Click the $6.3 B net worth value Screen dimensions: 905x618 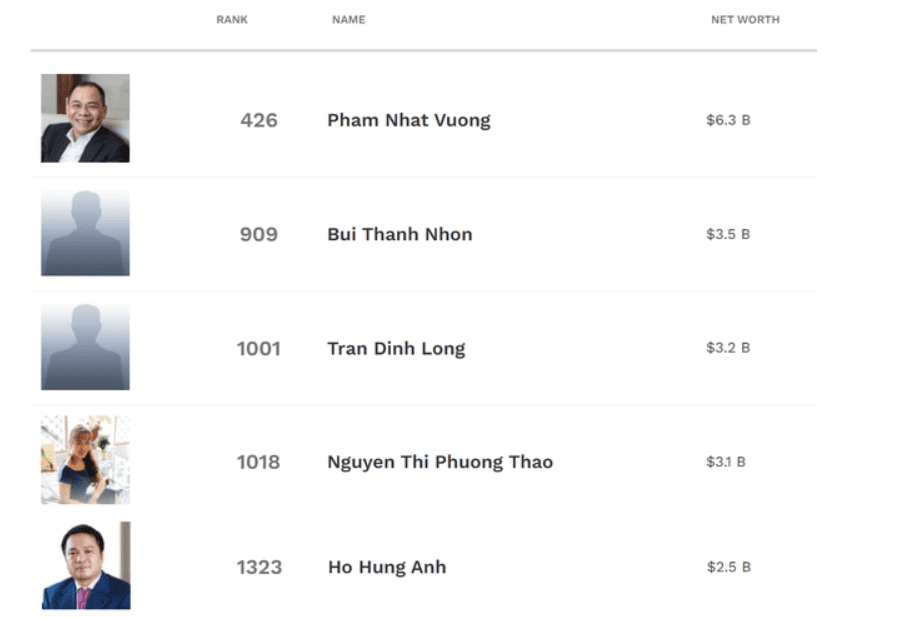coord(728,120)
